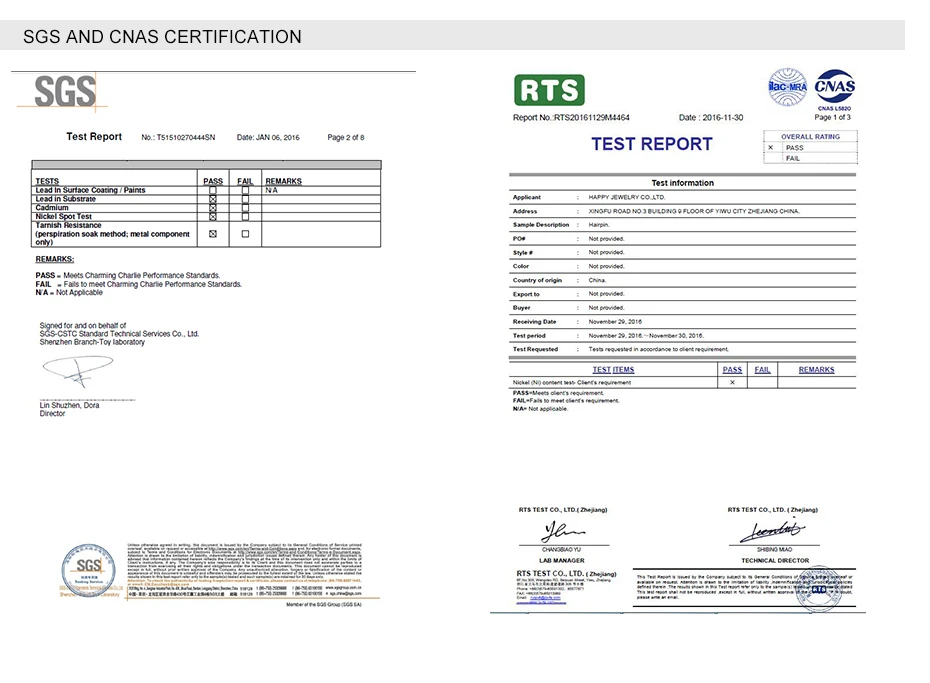Click the REMARKS column header in RTS report
Image resolution: width=930 pixels, height=683 pixels.
point(816,369)
